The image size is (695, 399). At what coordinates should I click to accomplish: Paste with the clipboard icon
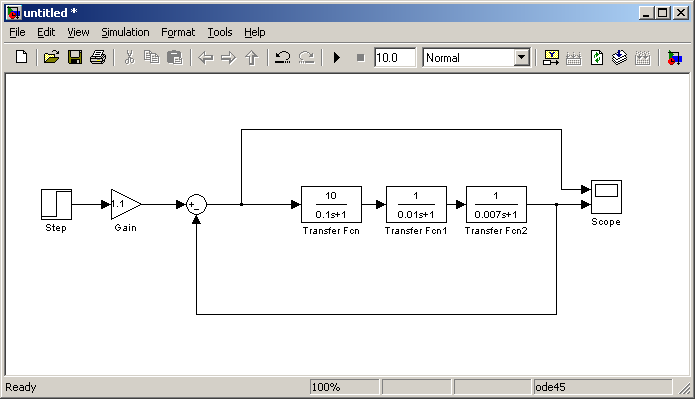tap(175, 58)
